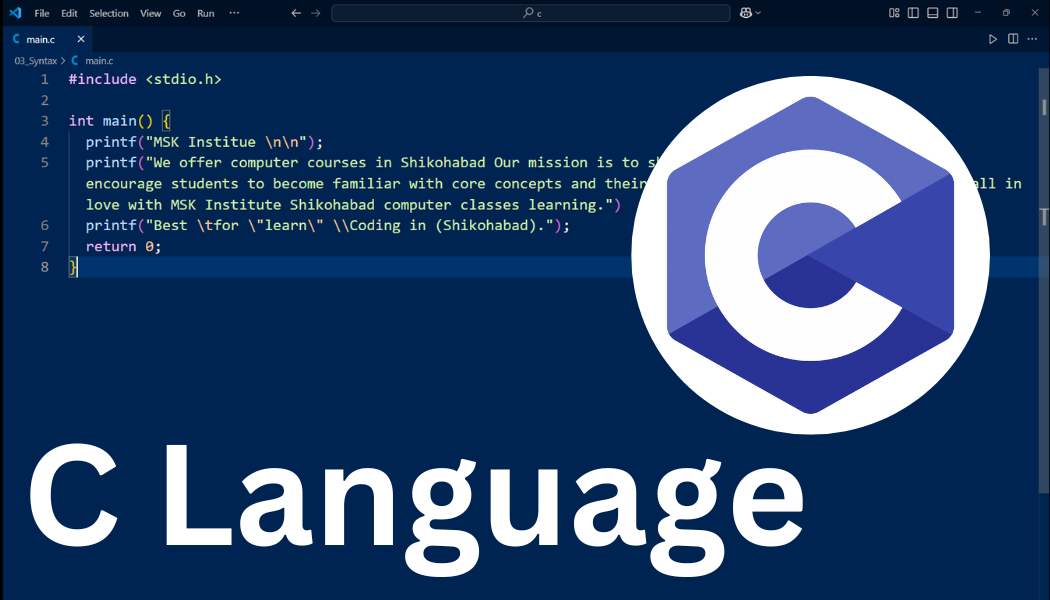Click the 'MSK Institue' printf line
1050x600 pixels.
[x=204, y=142]
